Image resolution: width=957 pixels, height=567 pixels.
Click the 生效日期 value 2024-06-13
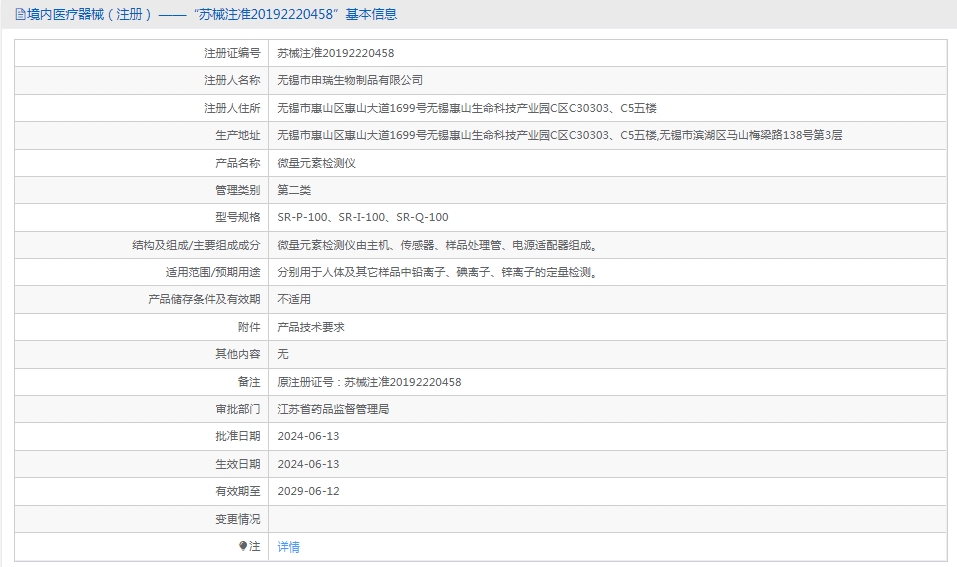308,464
